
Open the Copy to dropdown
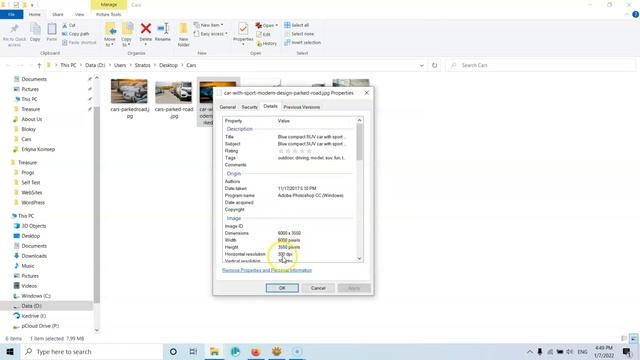tap(127, 34)
